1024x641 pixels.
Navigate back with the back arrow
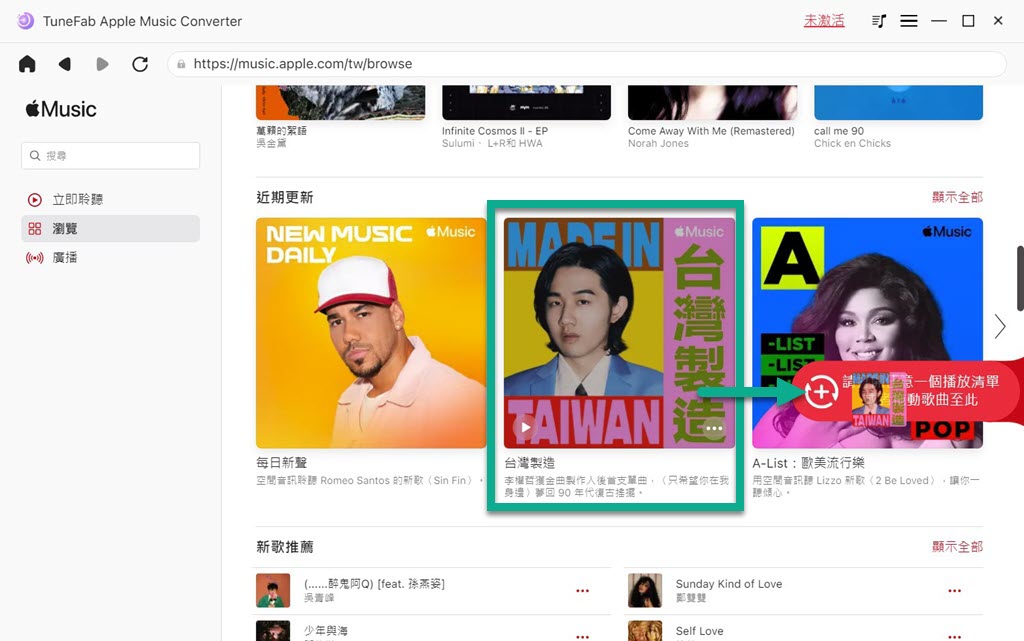click(65, 64)
